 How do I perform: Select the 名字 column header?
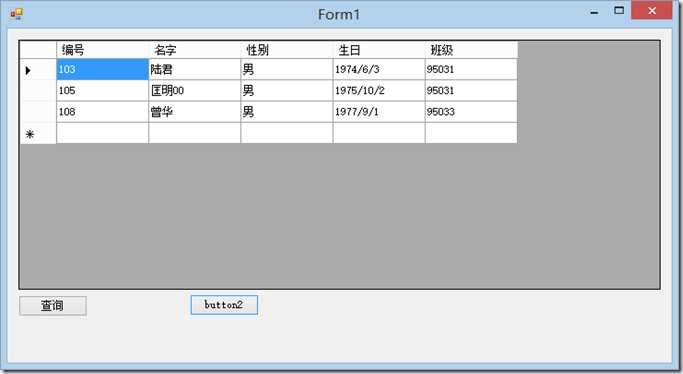click(x=195, y=50)
